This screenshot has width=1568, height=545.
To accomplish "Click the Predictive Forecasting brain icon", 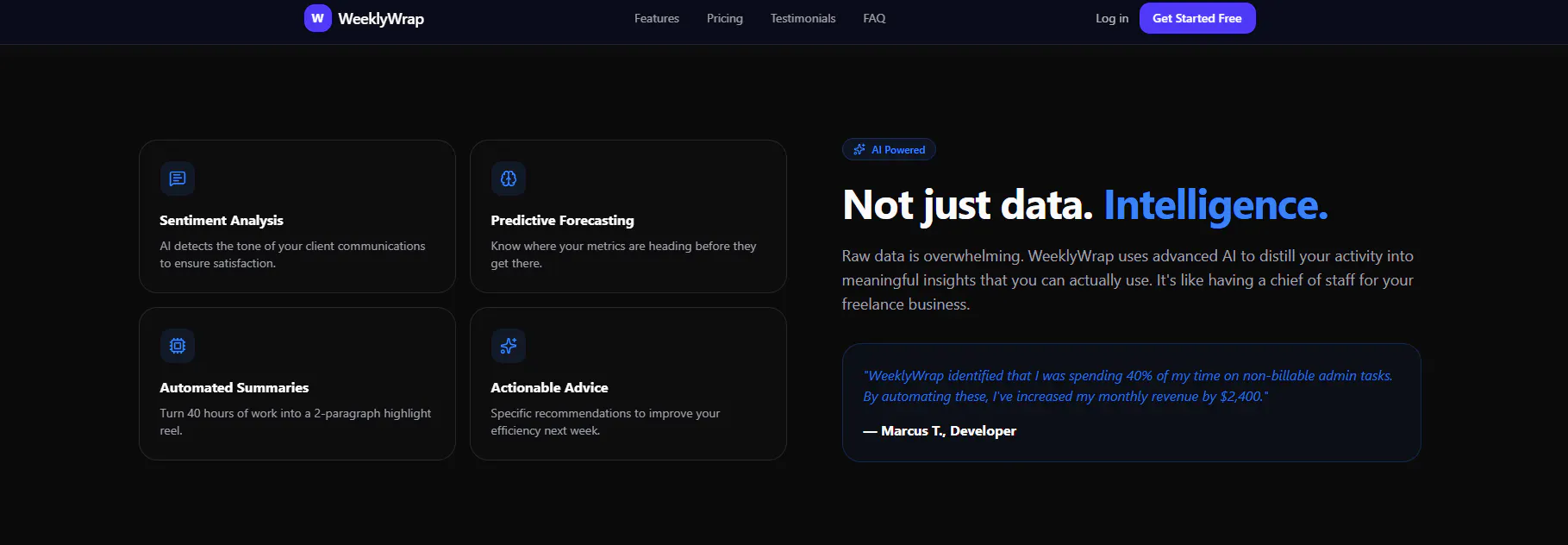I will tap(509, 179).
